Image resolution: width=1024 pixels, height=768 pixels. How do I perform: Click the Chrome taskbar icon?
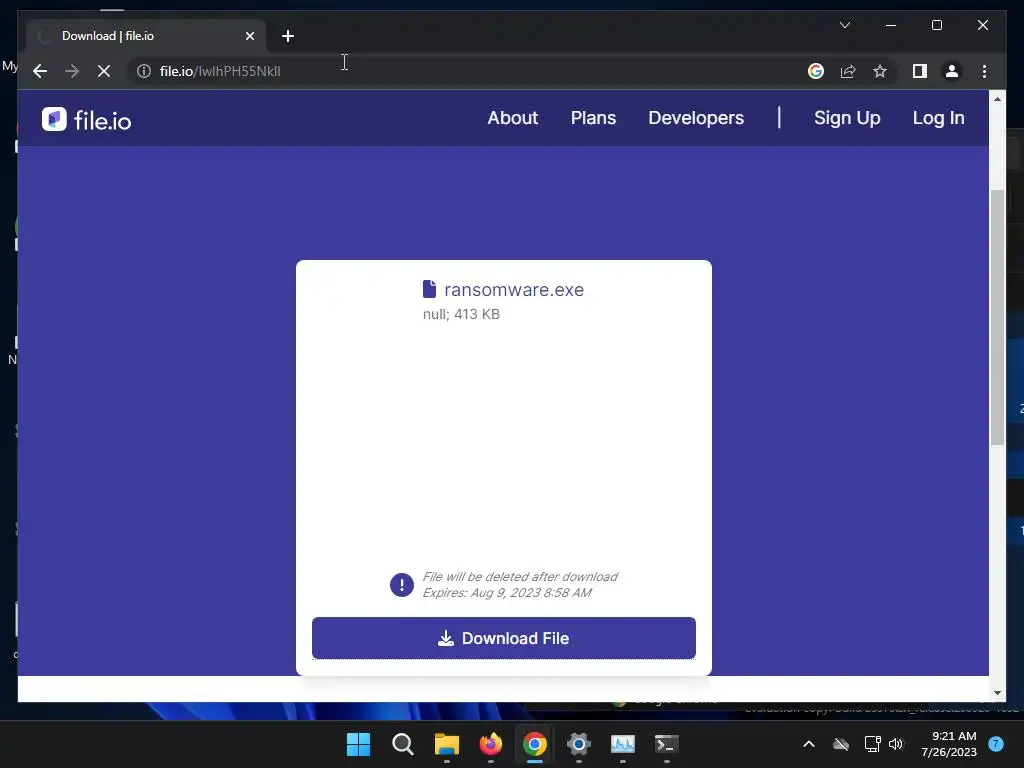[x=534, y=744]
